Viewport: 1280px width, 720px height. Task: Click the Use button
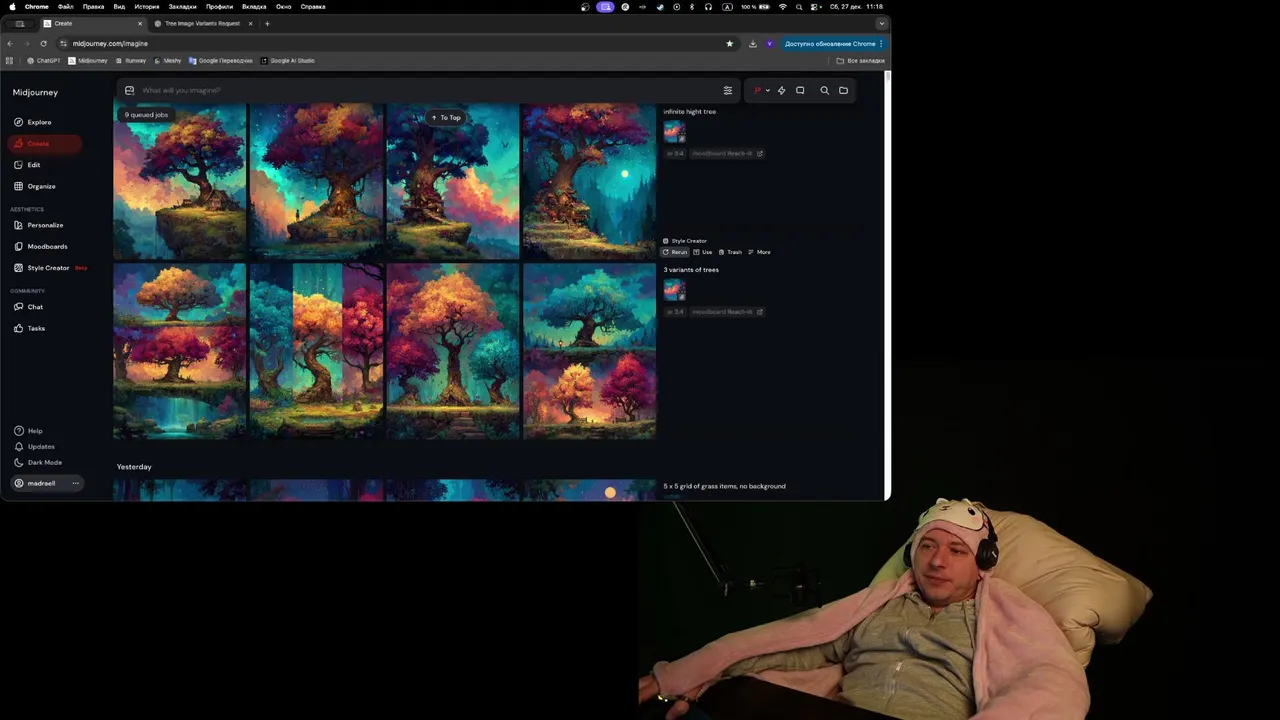pyautogui.click(x=703, y=252)
